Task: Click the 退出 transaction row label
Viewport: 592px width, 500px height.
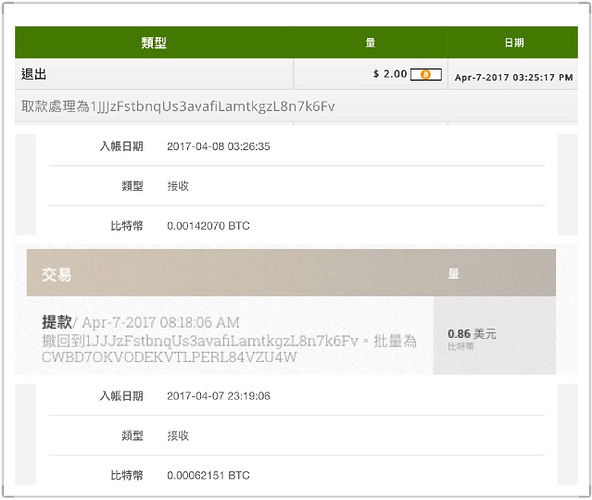Action: [x=34, y=74]
